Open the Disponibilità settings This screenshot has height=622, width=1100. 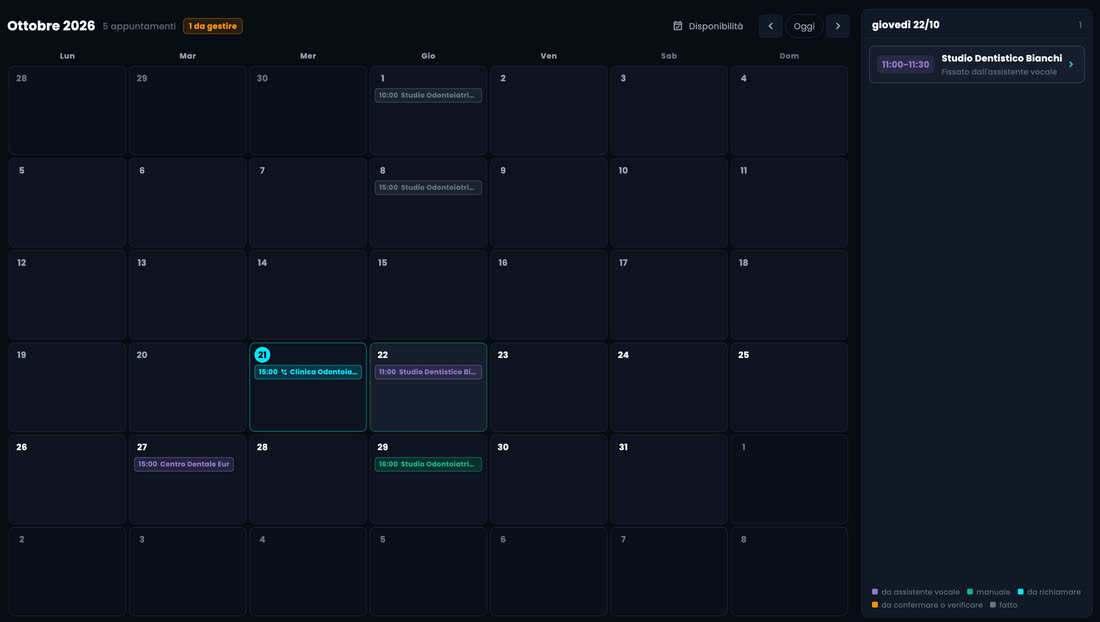point(708,26)
